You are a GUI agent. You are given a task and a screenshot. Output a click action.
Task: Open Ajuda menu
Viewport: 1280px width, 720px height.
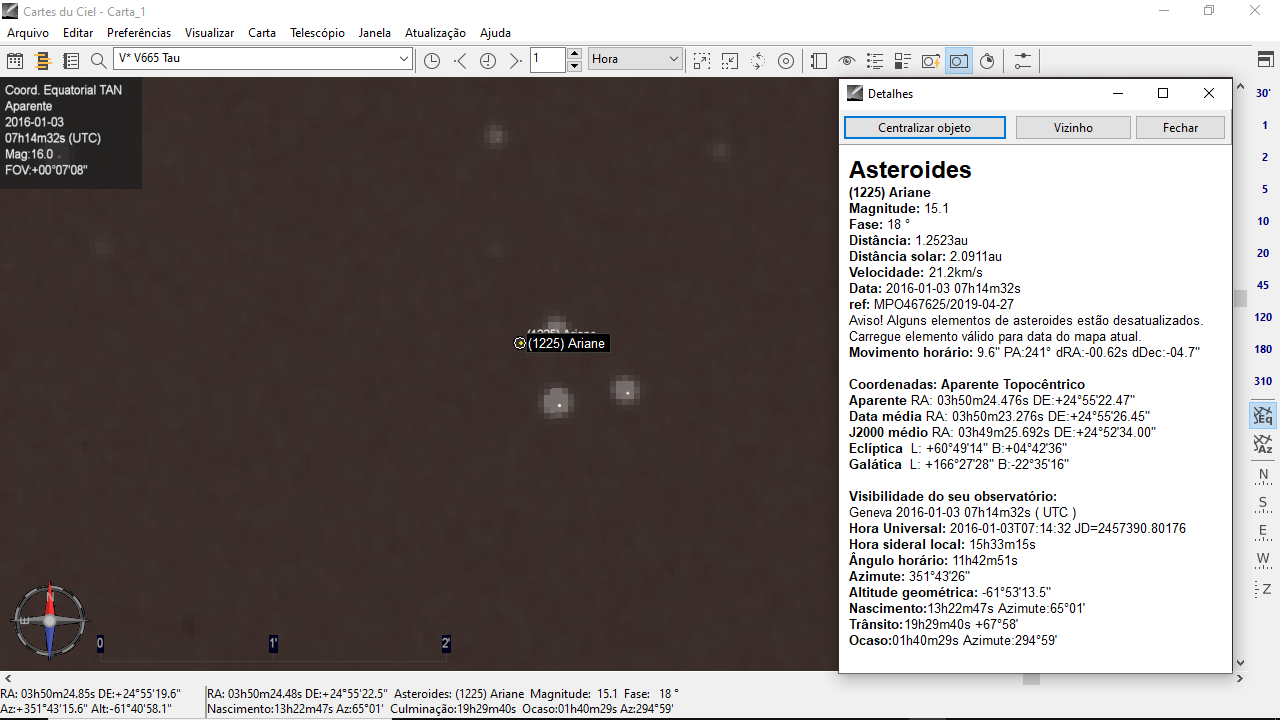[x=495, y=33]
